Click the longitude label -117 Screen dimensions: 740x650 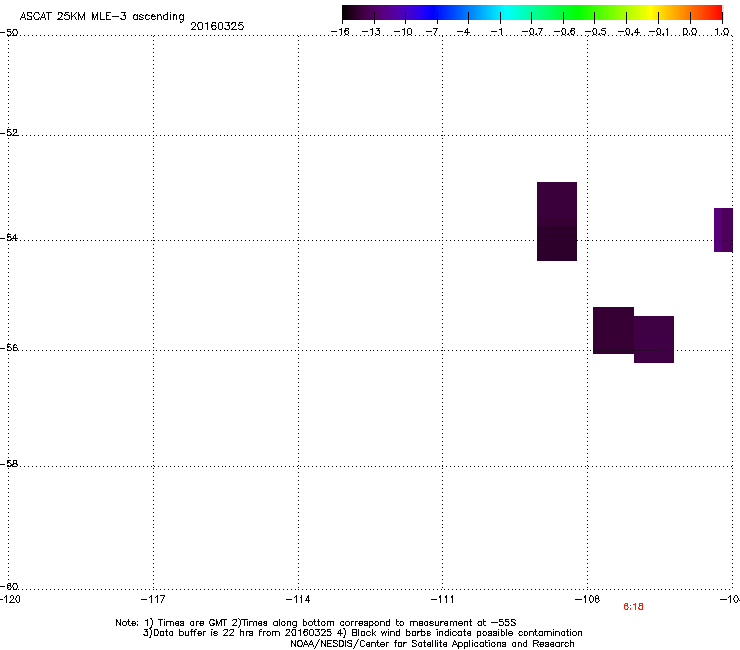pyautogui.click(x=153, y=599)
